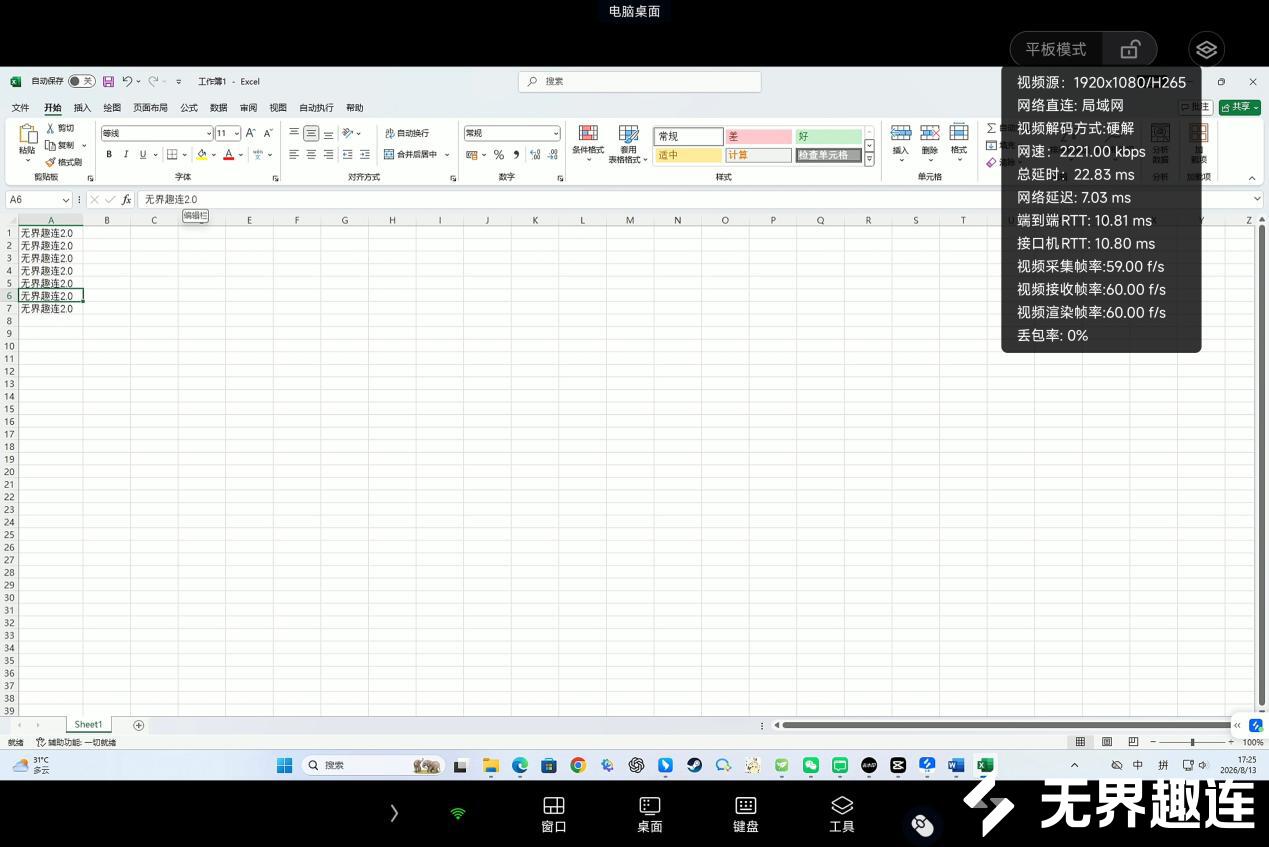
Task: Increase font size with larger A
Action: tap(250, 133)
